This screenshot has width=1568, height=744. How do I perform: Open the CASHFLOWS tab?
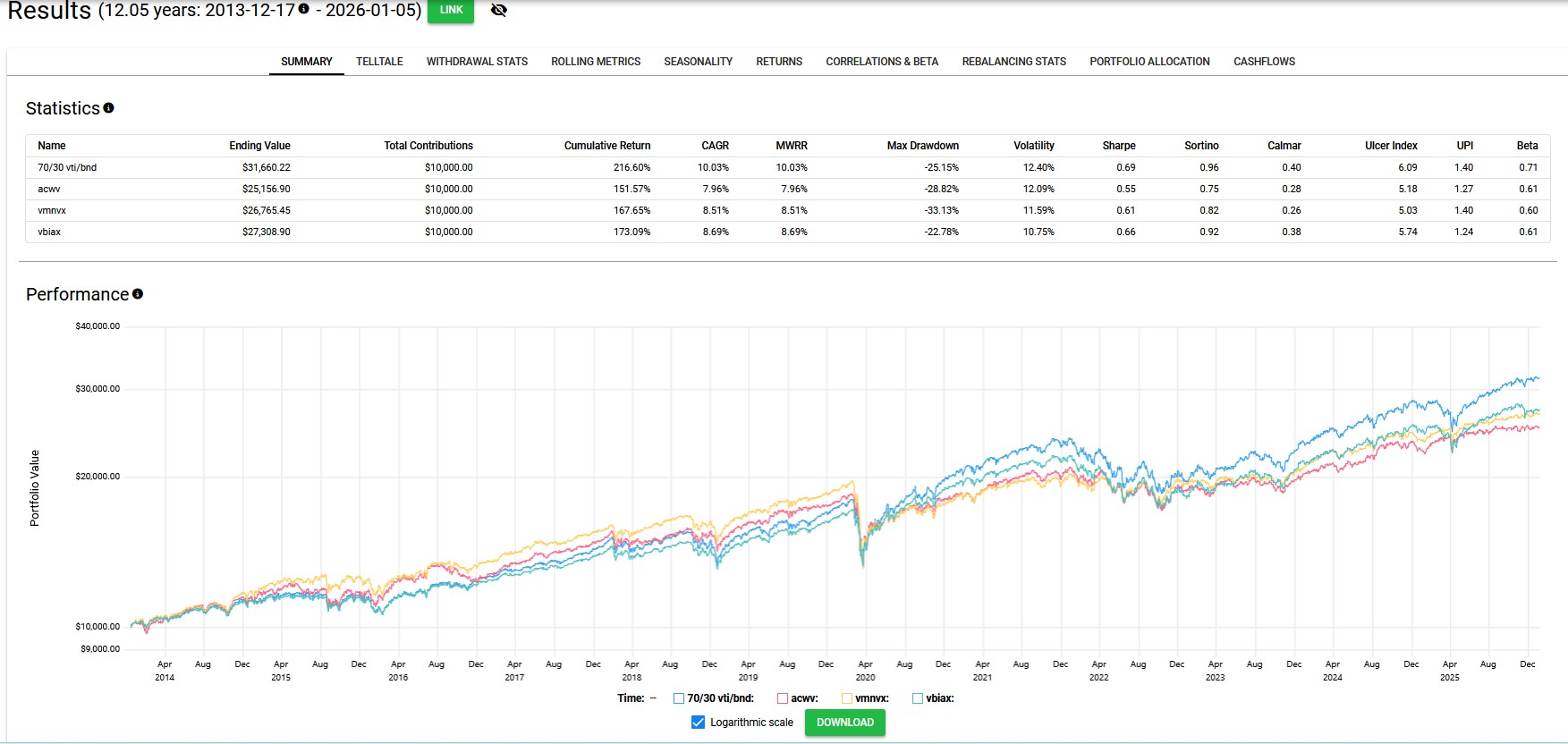point(1264,62)
